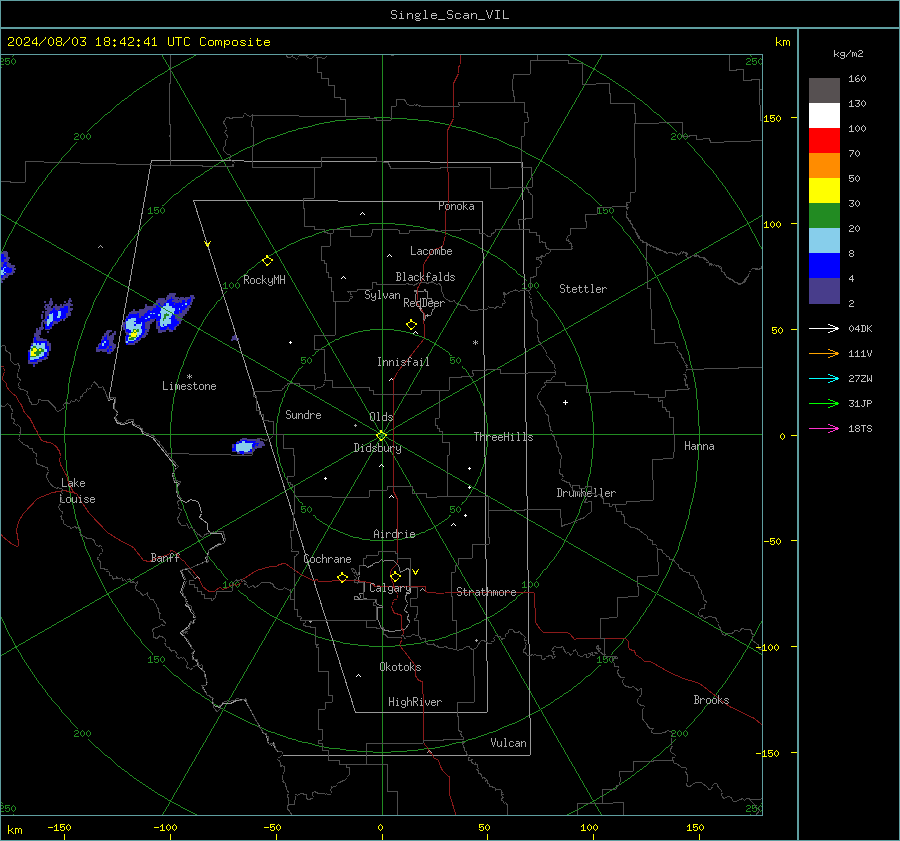This screenshot has width=900, height=841.
Task: Click the orange 111V arrow icon
Action: click(824, 354)
